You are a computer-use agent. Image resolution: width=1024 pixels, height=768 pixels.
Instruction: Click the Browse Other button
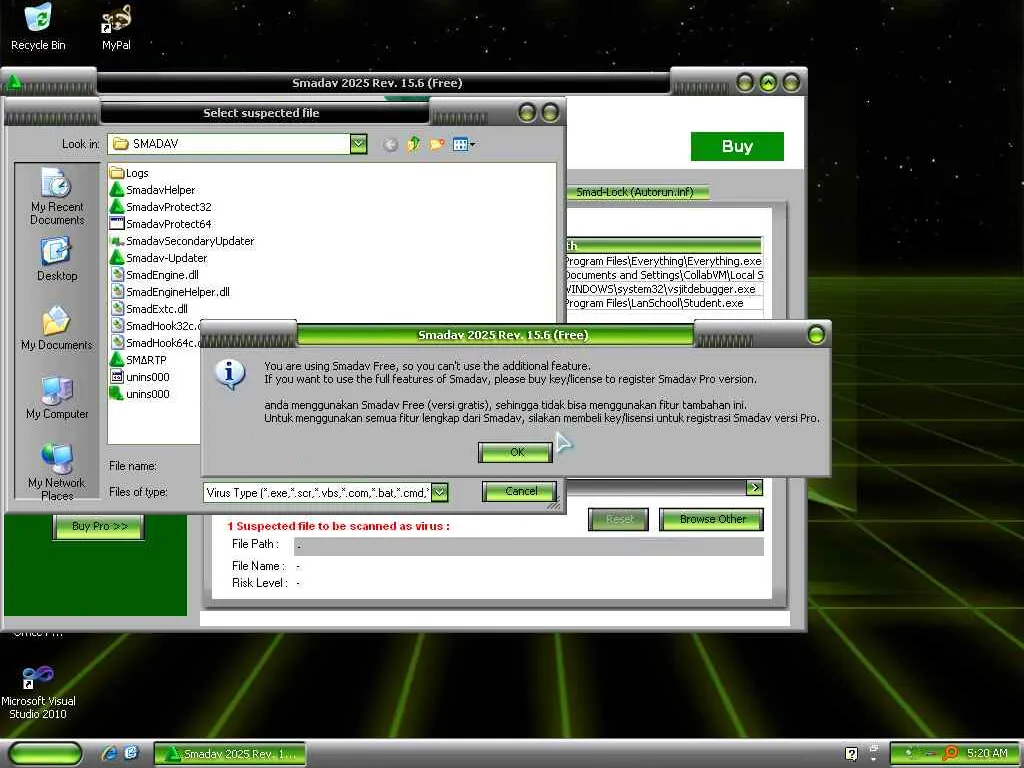point(712,519)
